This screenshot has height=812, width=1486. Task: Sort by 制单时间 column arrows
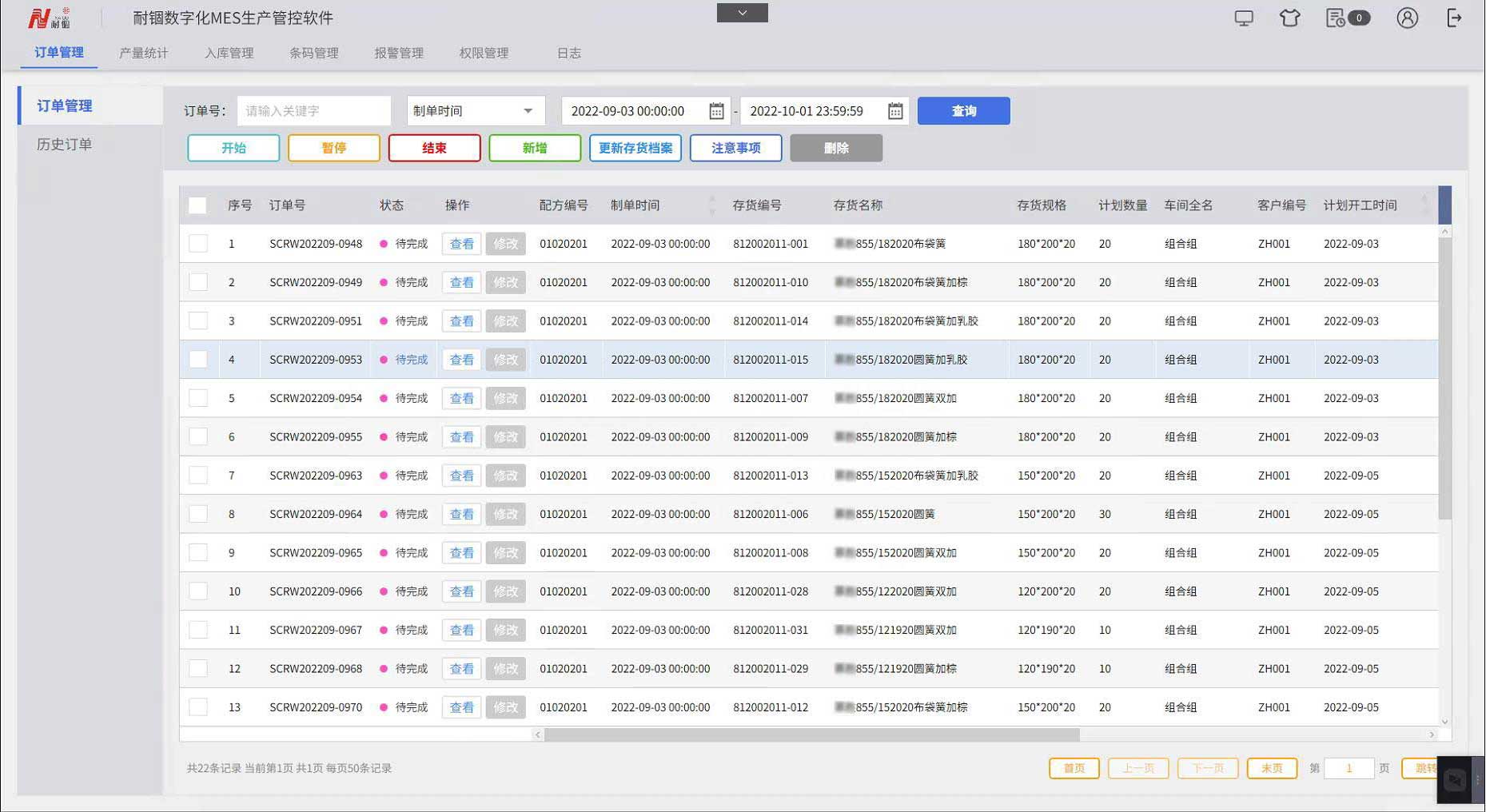[x=712, y=205]
